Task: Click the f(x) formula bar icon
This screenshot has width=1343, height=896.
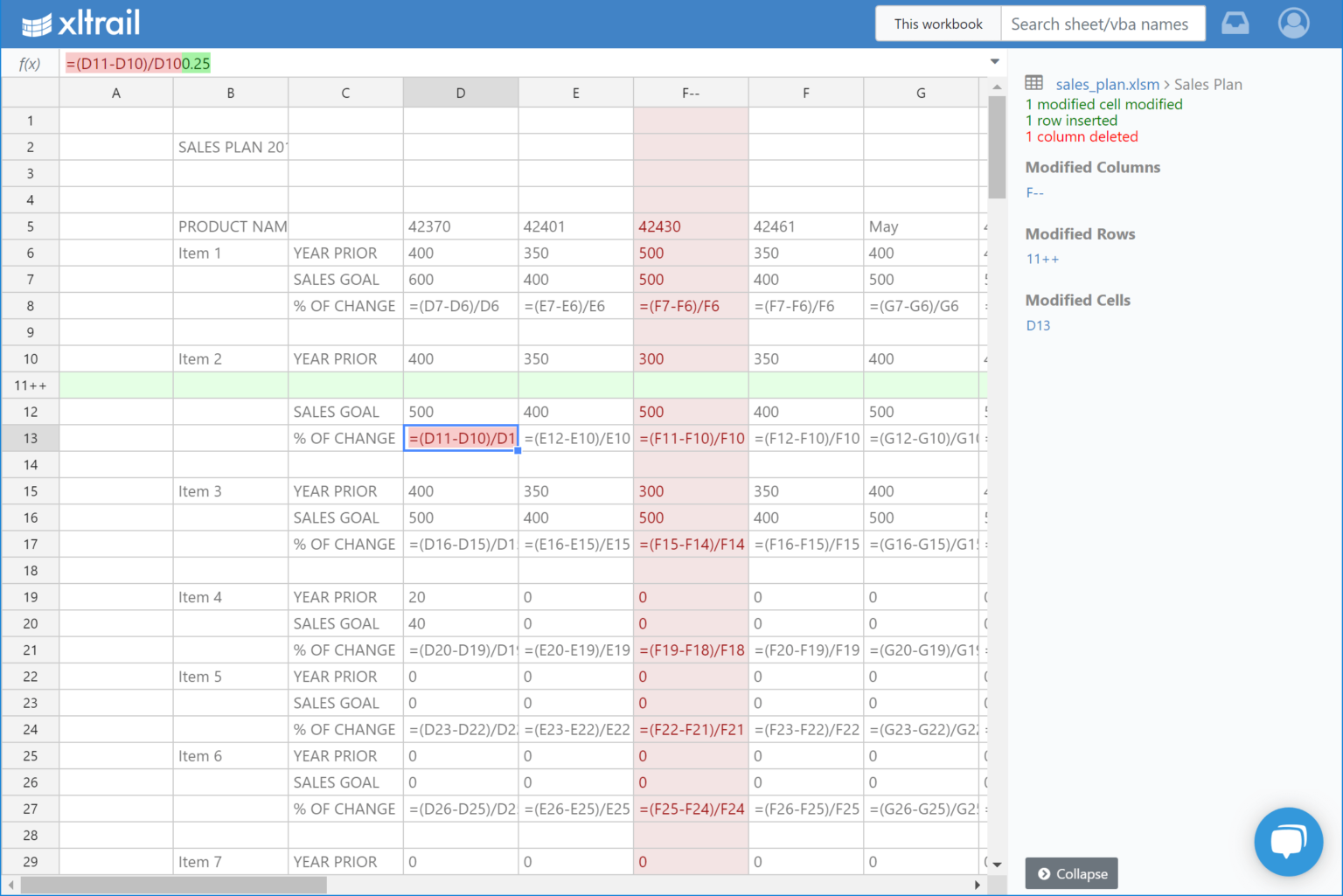Action: 28,63
